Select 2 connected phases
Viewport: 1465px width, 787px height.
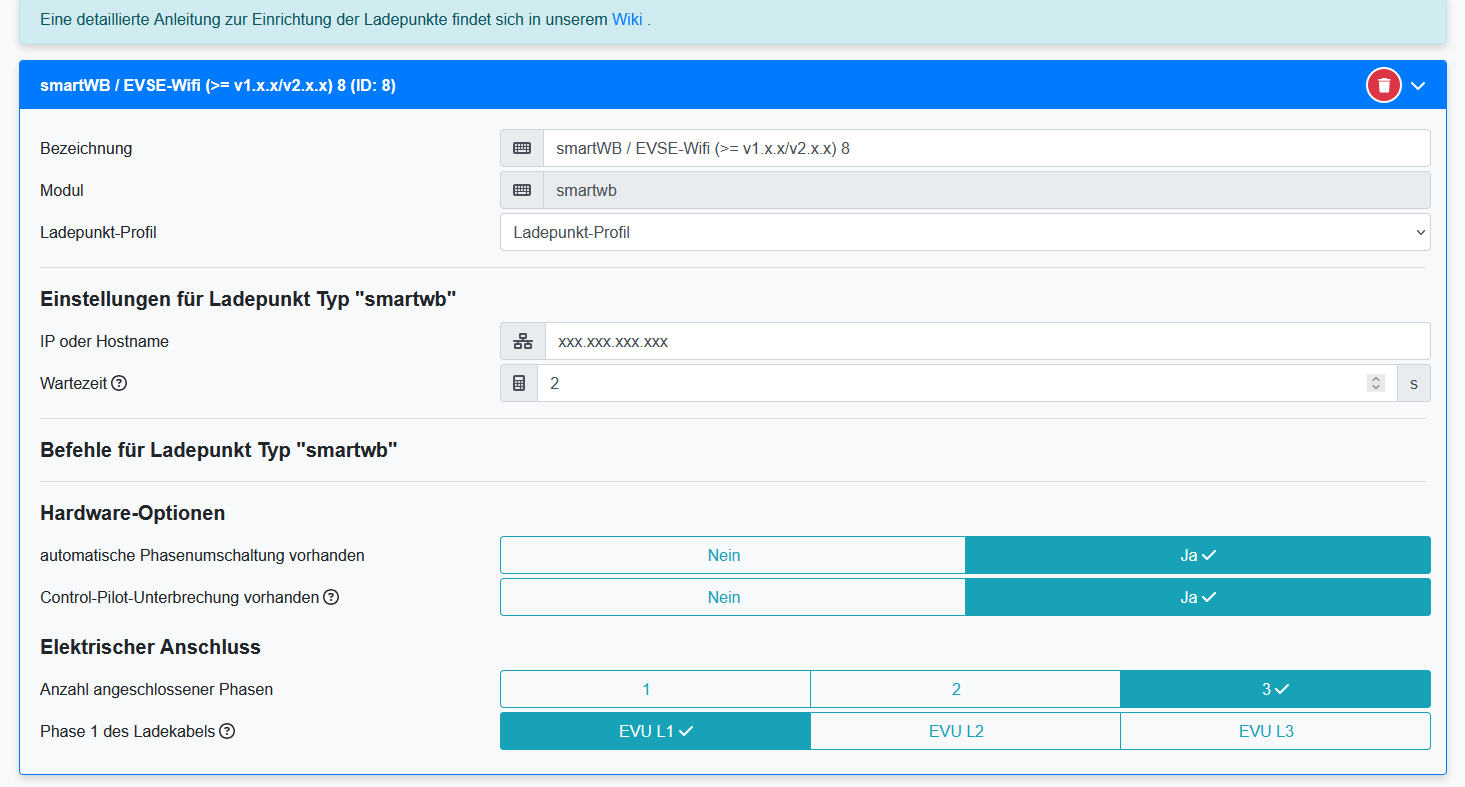[966, 689]
